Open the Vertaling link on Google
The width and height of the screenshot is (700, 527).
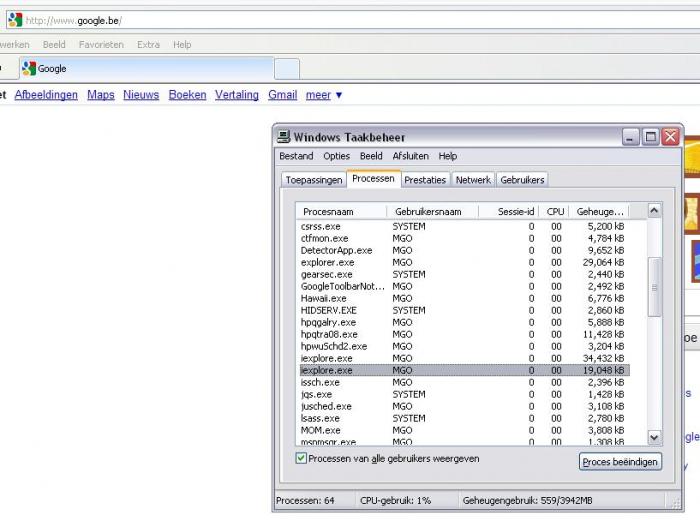[x=237, y=95]
